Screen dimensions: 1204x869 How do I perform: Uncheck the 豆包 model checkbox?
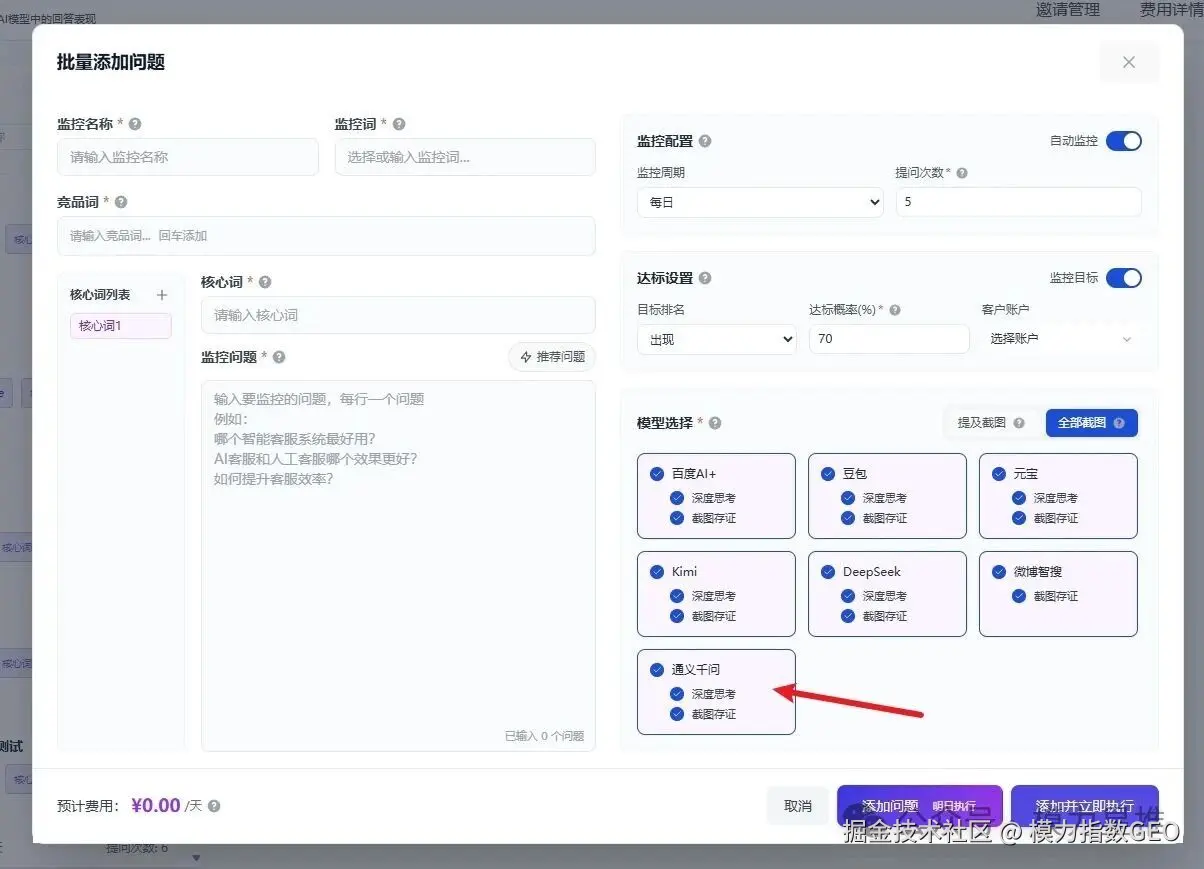pos(828,474)
